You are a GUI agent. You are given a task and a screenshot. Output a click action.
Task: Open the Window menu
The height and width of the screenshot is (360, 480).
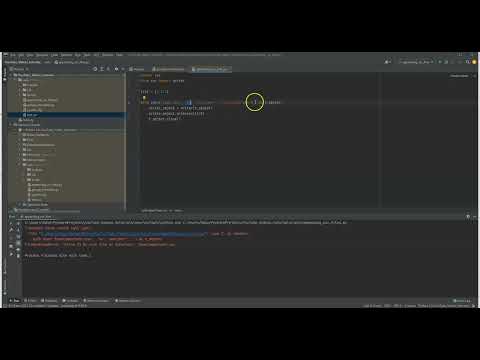click(x=107, y=55)
